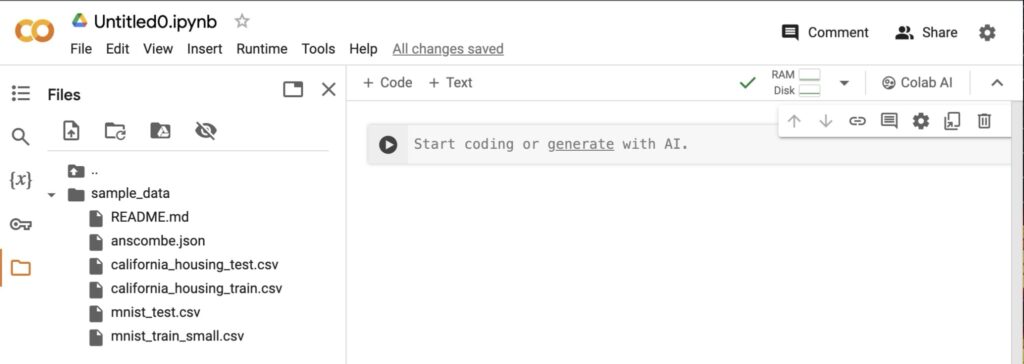Collapse the sample_data folder arrow
The width and height of the screenshot is (1024, 364).
click(x=52, y=195)
